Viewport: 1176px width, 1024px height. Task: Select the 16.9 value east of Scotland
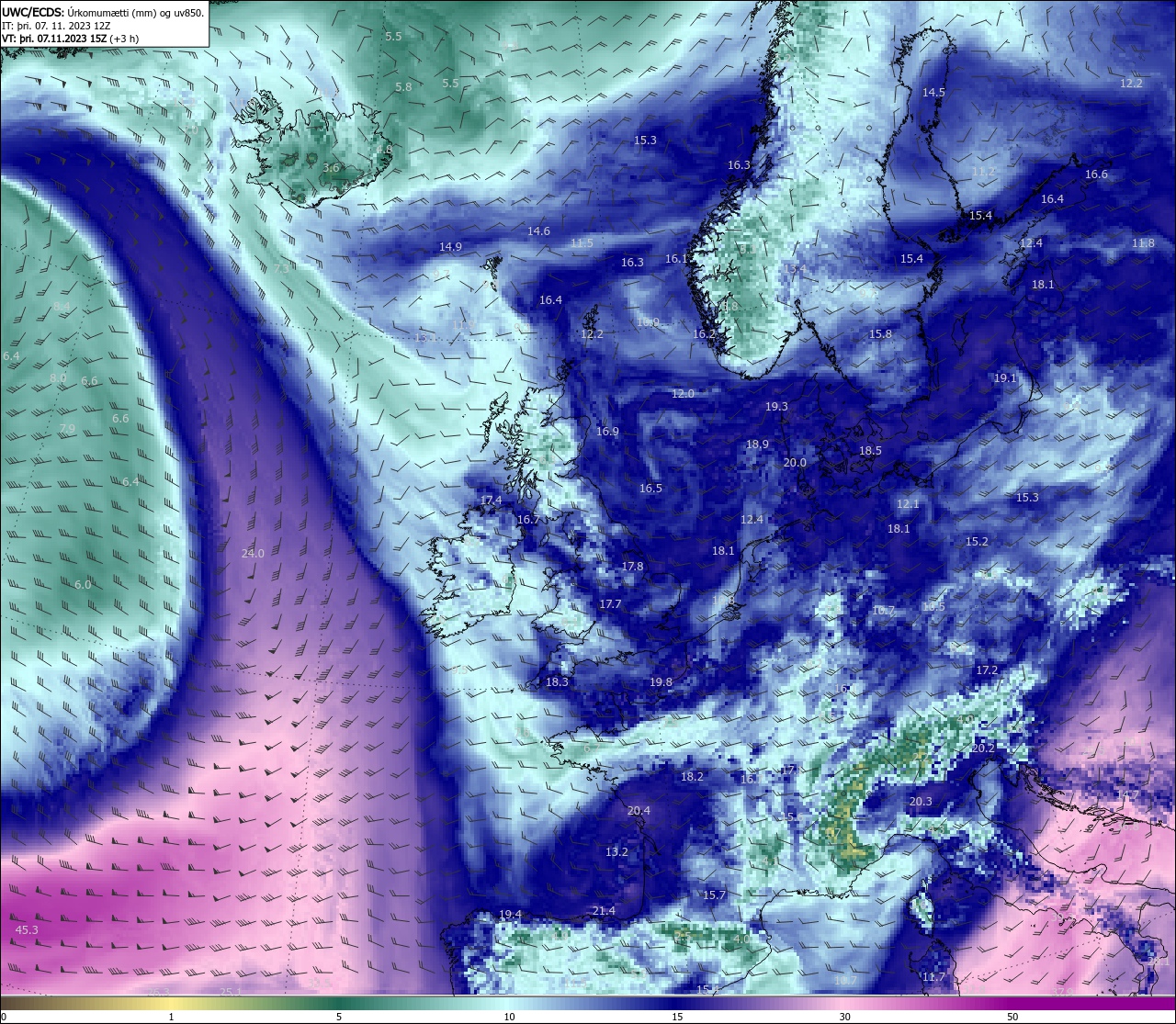click(x=607, y=431)
